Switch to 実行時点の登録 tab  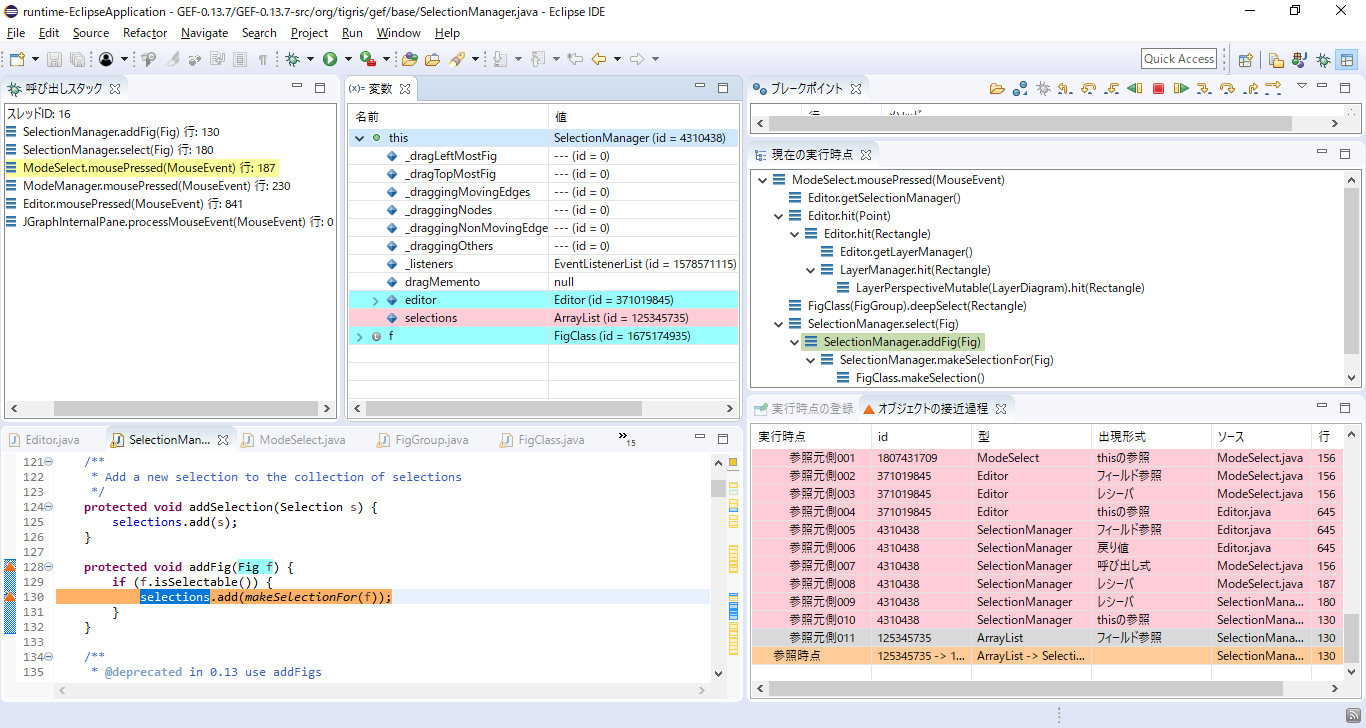(803, 409)
